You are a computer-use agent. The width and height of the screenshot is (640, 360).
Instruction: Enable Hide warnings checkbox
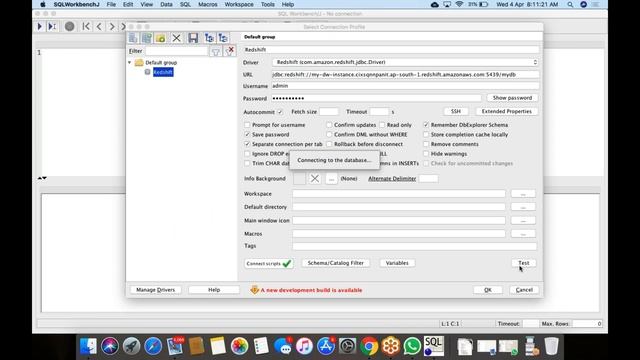426,154
